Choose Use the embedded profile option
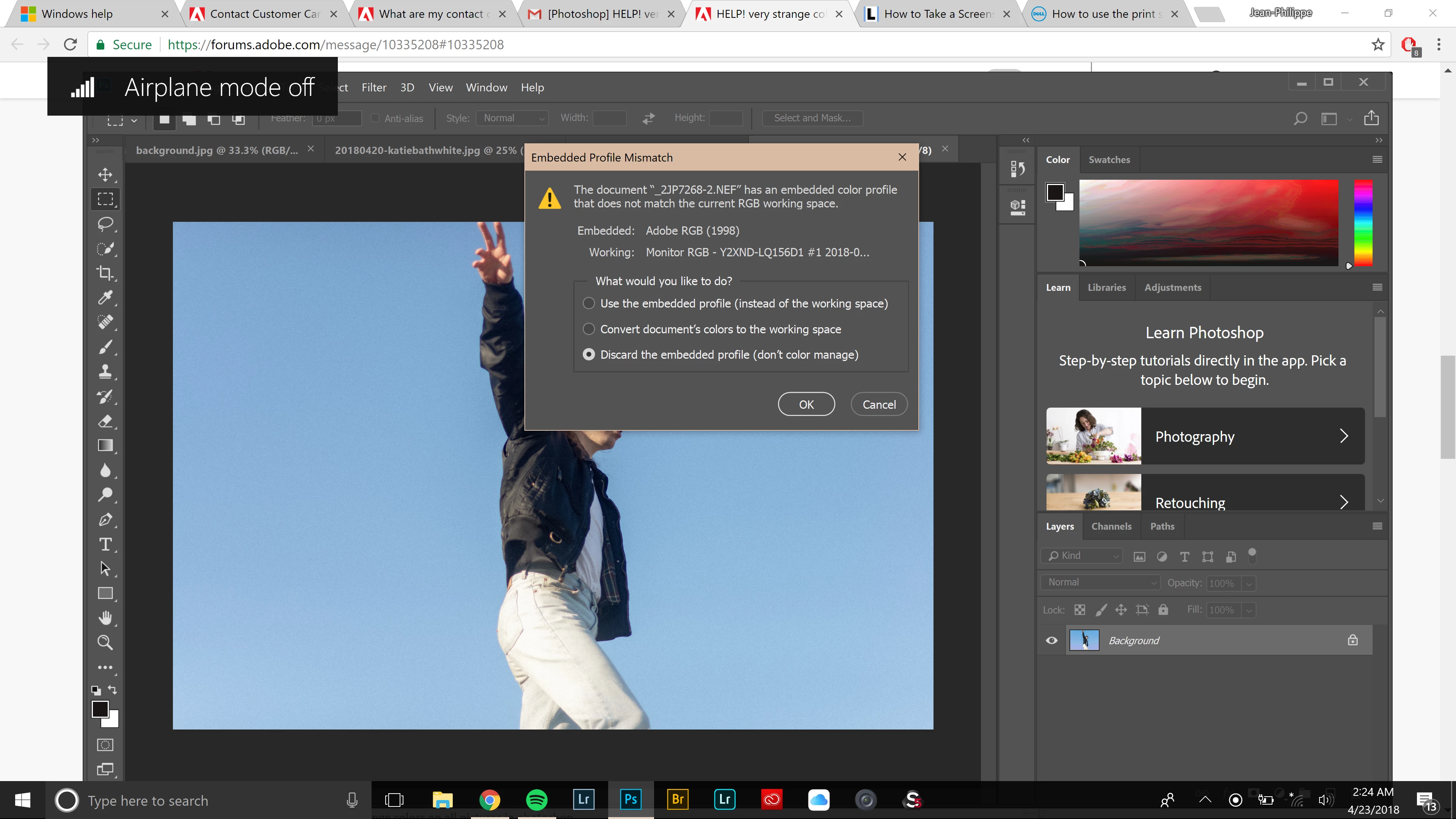The image size is (1456, 819). click(588, 303)
